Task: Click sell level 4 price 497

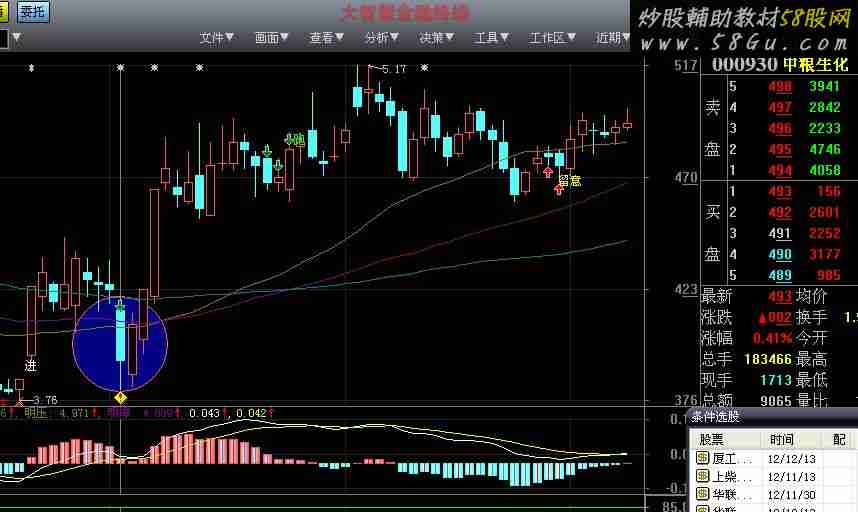Action: [x=780, y=107]
